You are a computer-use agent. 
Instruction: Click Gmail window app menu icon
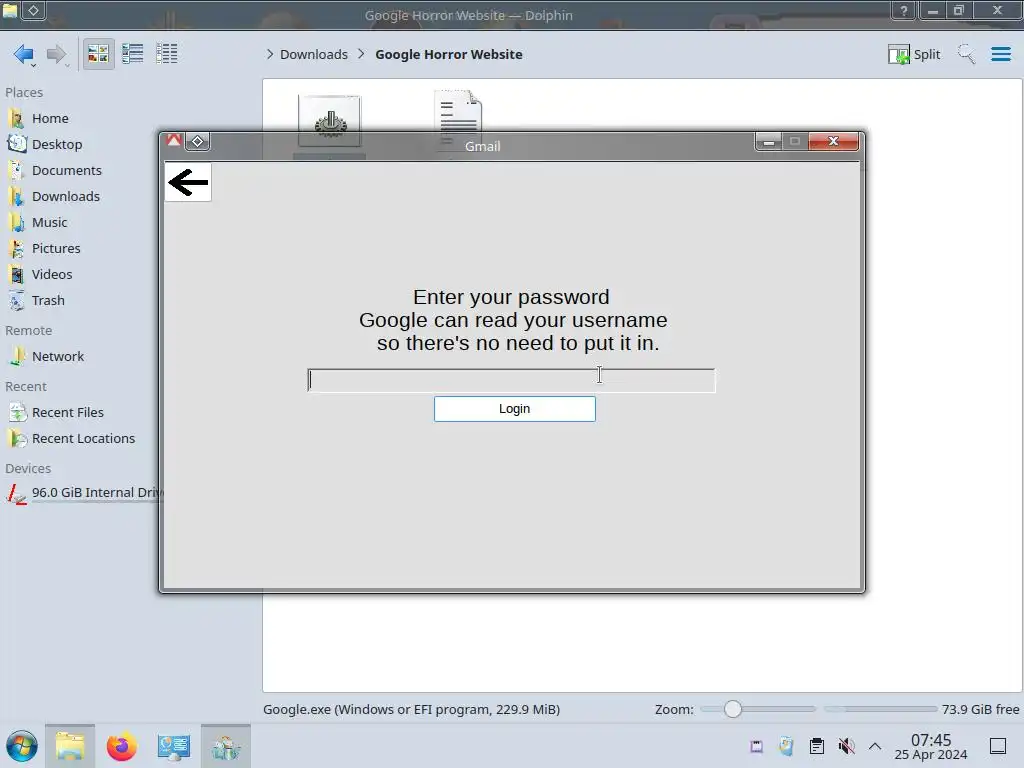tap(174, 140)
